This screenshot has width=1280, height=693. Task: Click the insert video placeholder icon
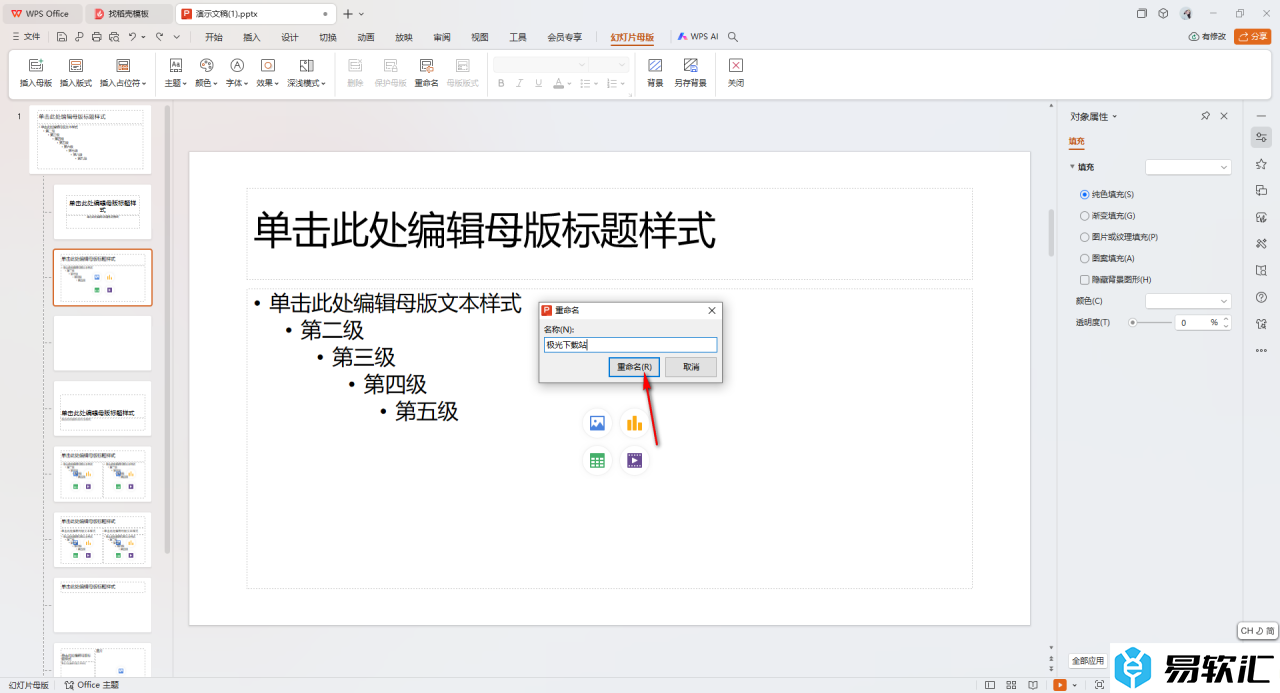(x=634, y=460)
